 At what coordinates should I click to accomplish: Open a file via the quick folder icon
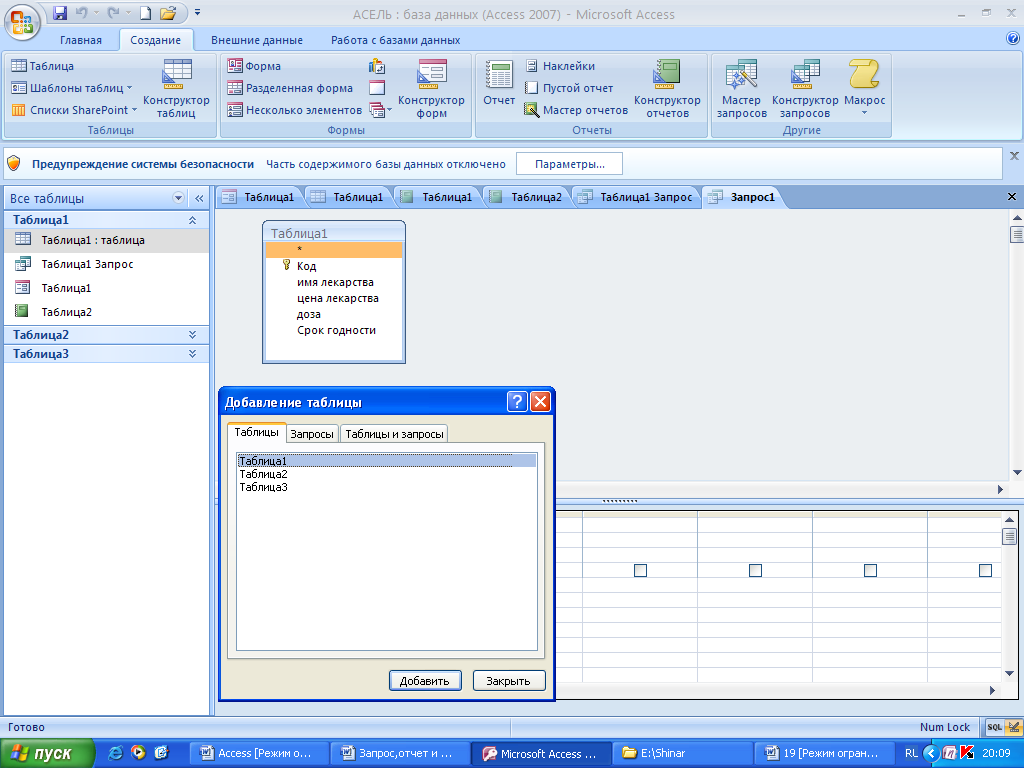[x=168, y=13]
